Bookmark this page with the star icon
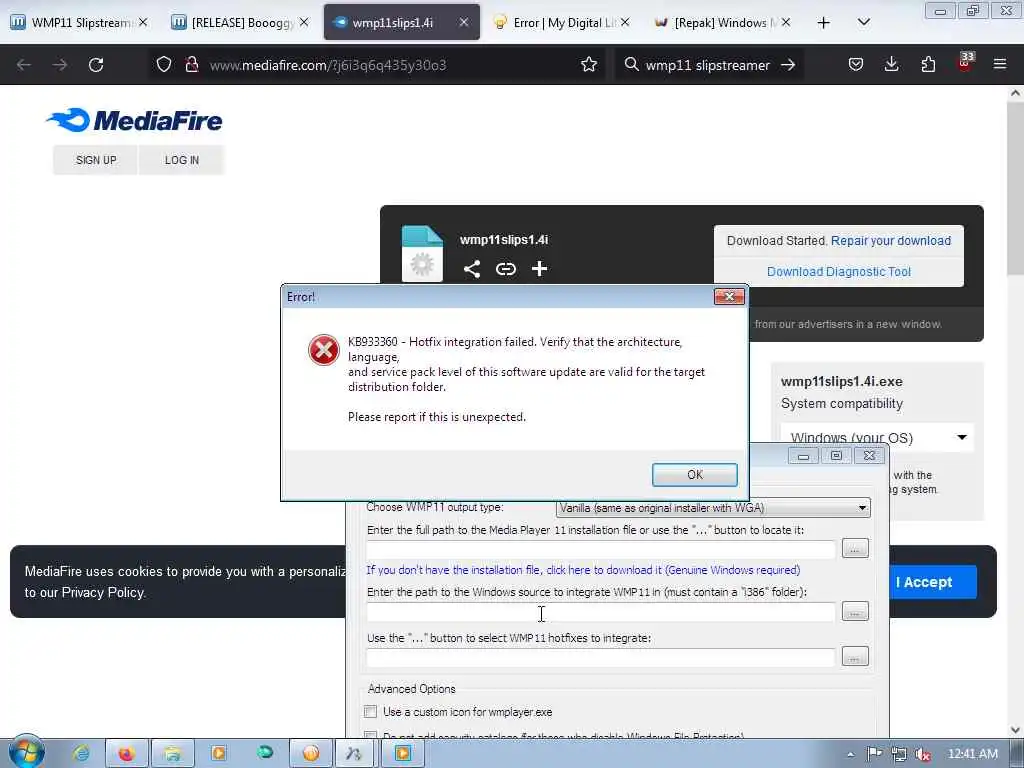 click(x=589, y=65)
